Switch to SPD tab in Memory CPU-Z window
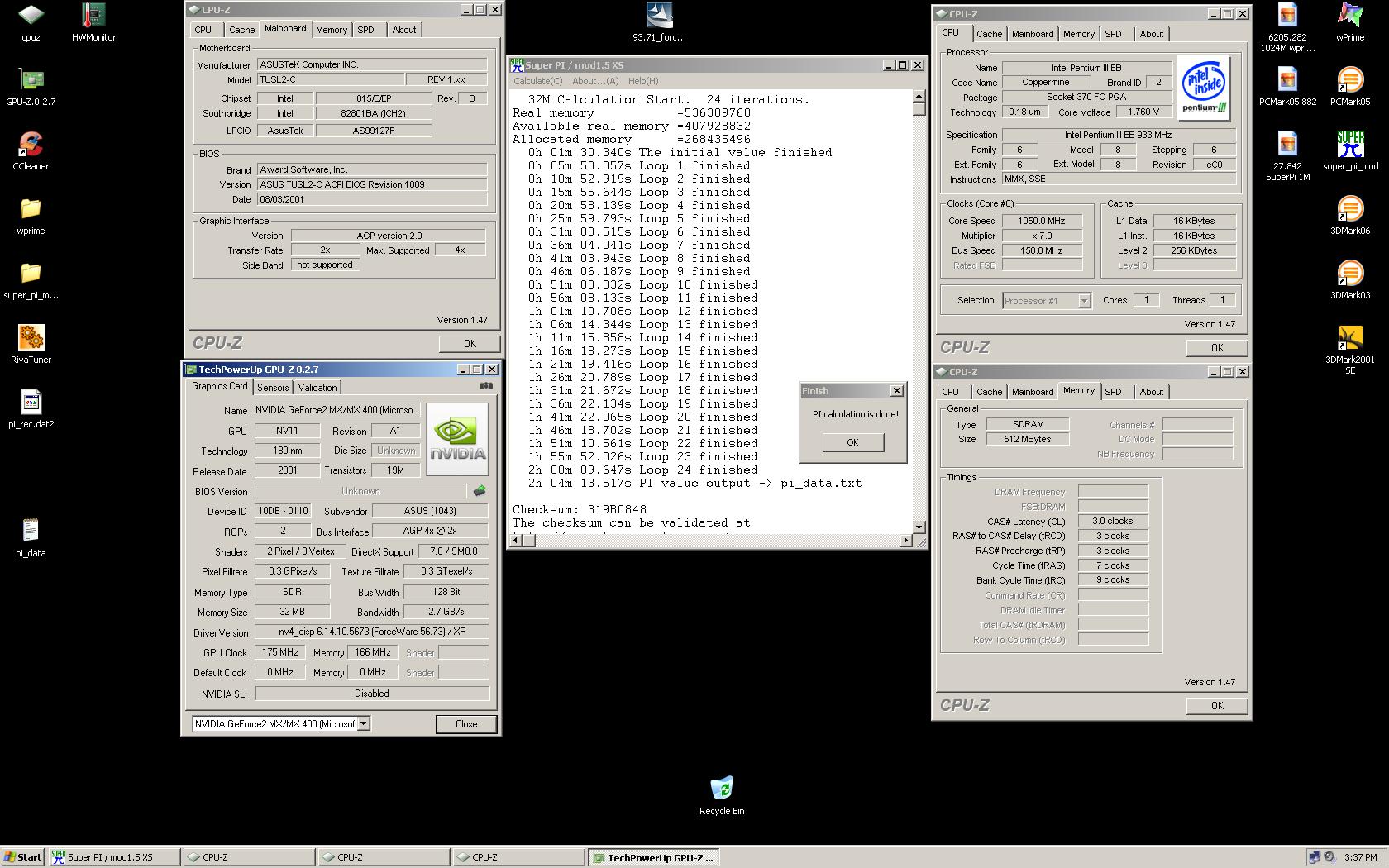This screenshot has width=1389, height=868. [x=1114, y=392]
